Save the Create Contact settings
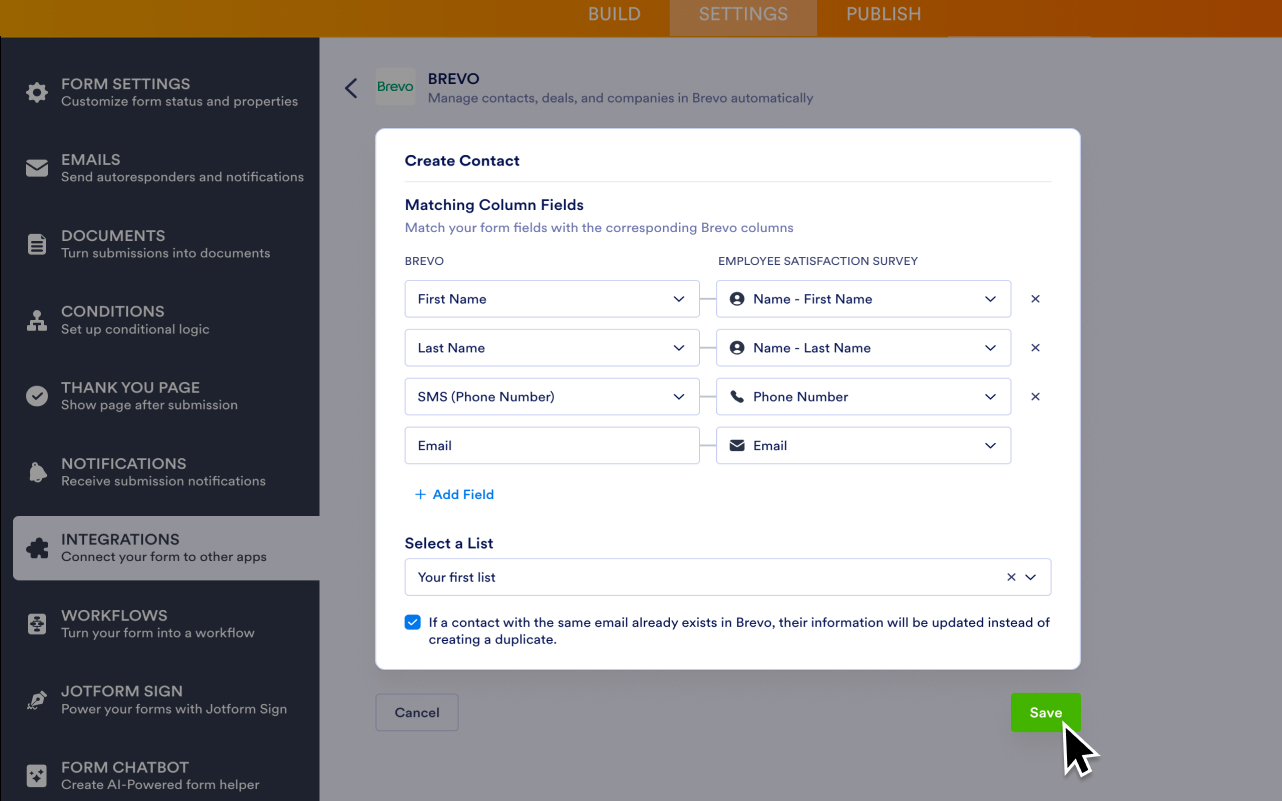The image size is (1282, 801). point(1045,712)
